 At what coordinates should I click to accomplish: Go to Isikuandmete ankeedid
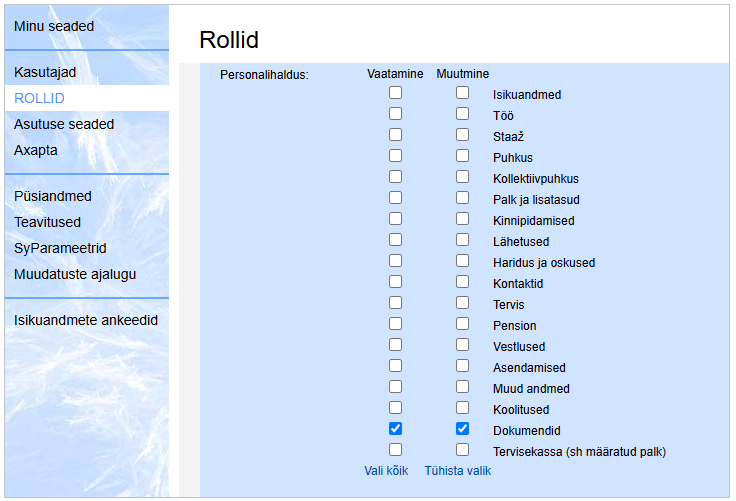click(x=86, y=320)
